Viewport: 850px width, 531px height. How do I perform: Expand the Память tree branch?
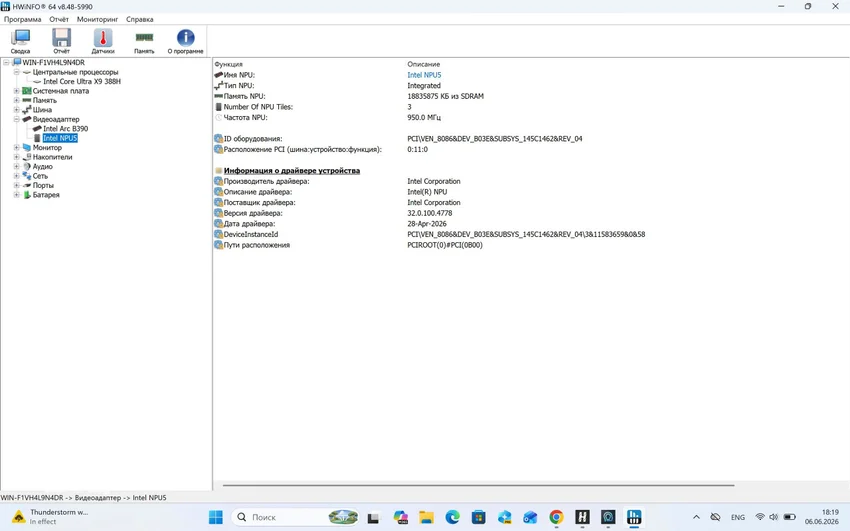tap(16, 100)
